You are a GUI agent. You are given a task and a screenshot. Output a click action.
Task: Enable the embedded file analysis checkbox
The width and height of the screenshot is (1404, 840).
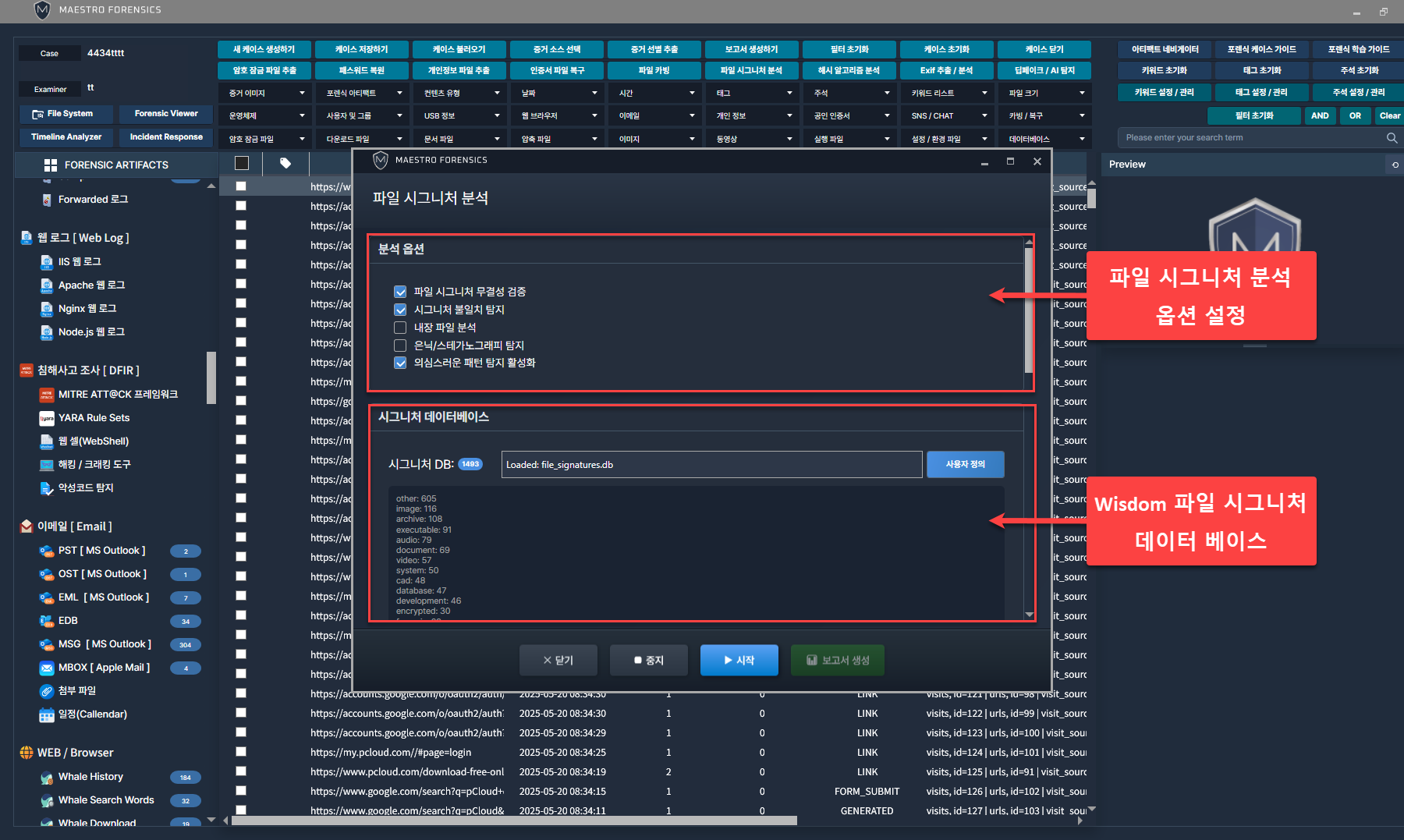pyautogui.click(x=400, y=328)
